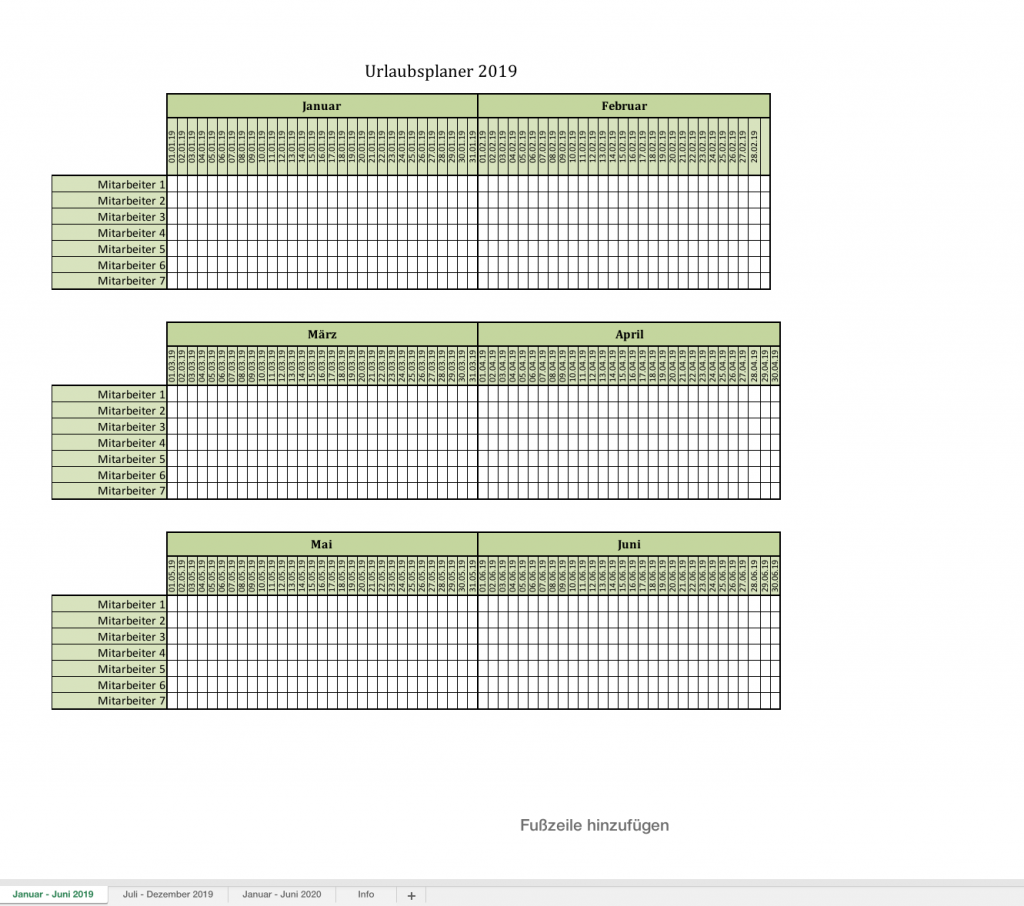Select Mitarbeiter 7 in the Januar/Februar block
This screenshot has height=906, width=1024.
pyautogui.click(x=109, y=281)
